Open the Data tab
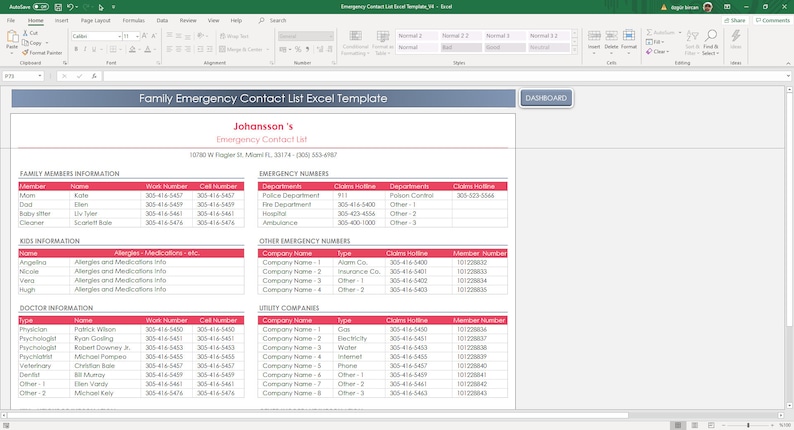 point(162,21)
